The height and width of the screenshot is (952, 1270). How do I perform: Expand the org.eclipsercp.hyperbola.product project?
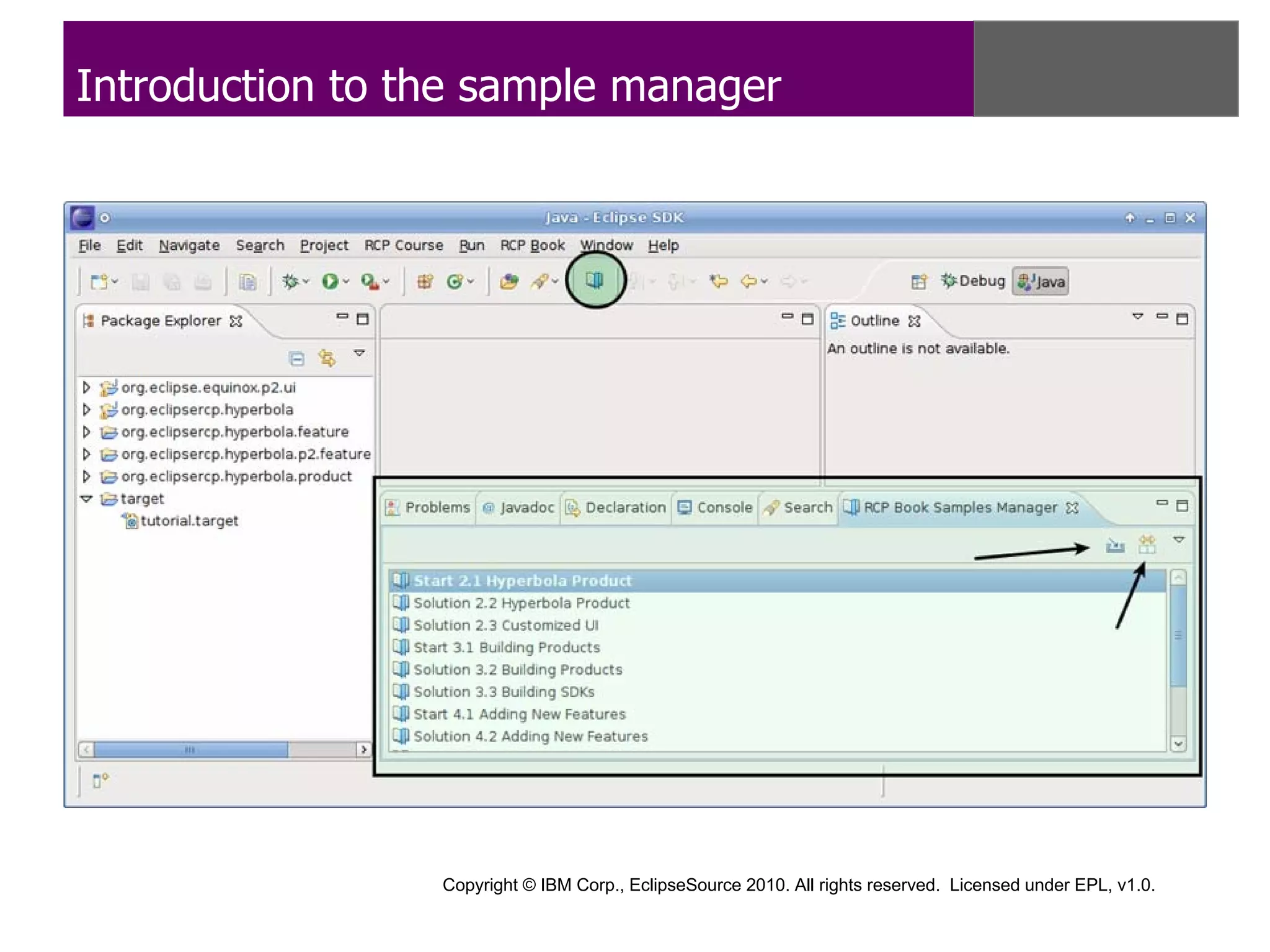87,477
